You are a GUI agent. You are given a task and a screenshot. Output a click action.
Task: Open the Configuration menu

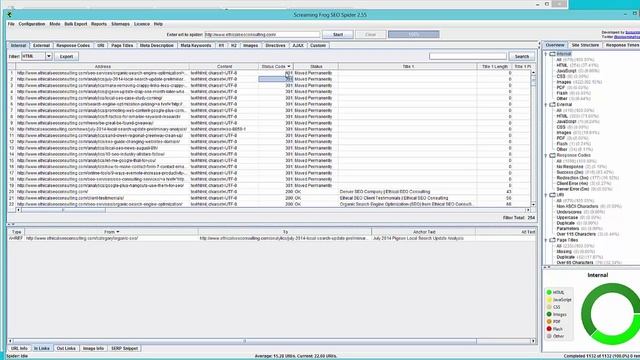coord(32,24)
